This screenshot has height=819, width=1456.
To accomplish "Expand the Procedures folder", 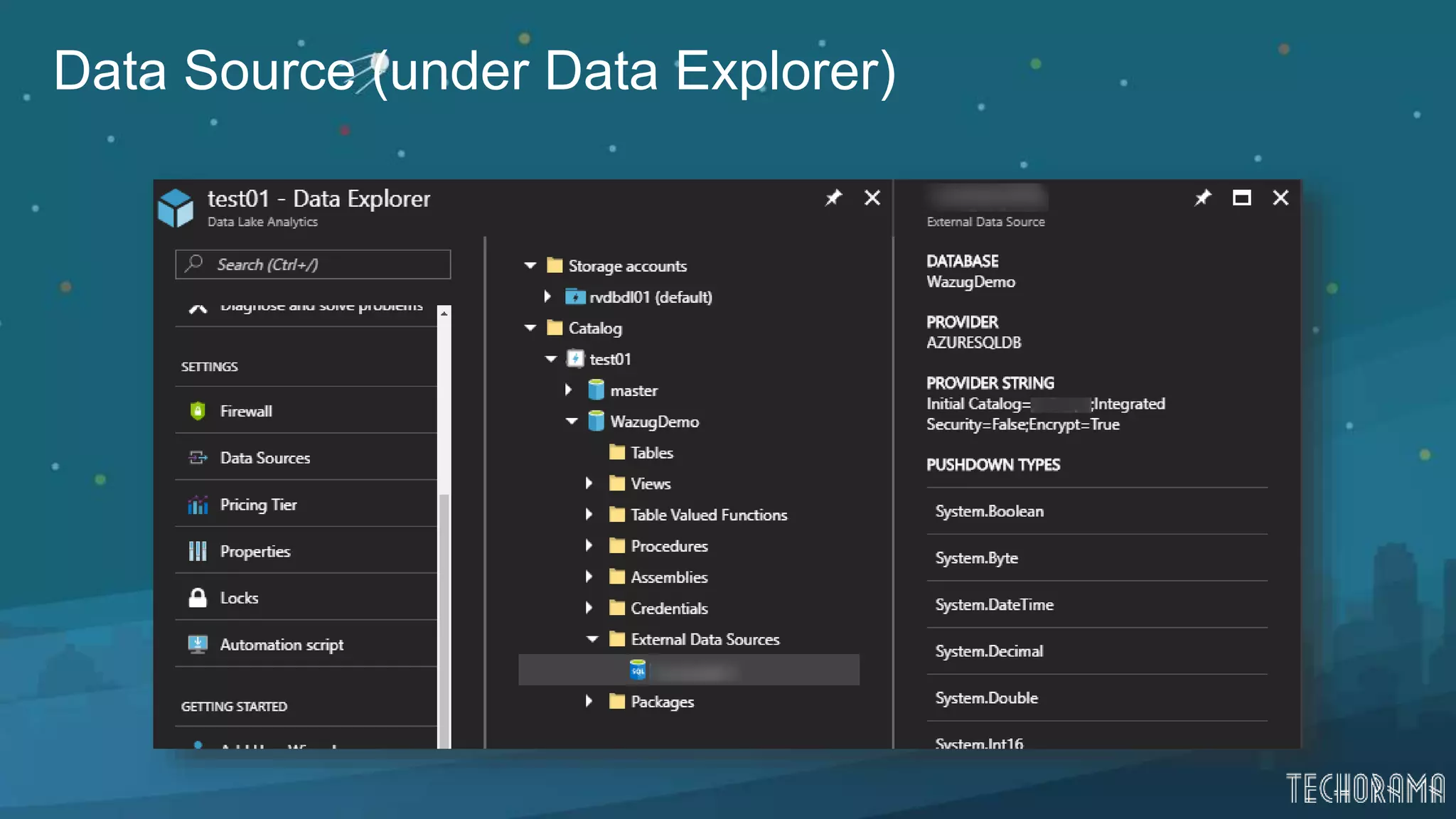I will coord(589,545).
